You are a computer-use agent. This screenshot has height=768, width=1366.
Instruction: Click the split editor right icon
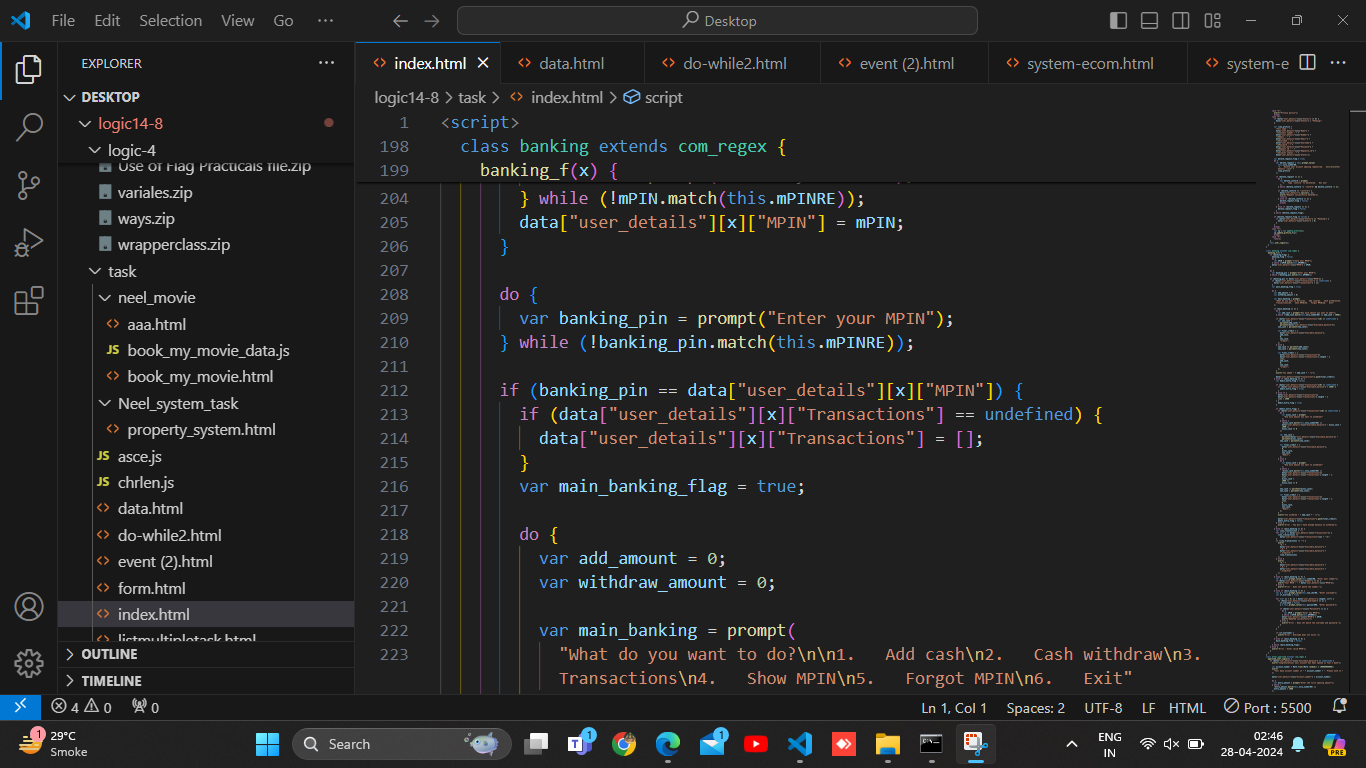coord(1306,63)
